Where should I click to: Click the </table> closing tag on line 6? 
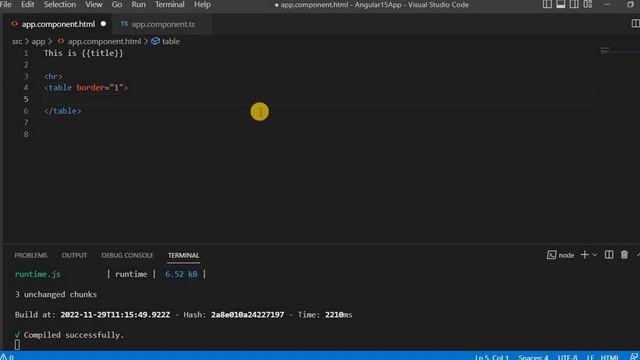pyautogui.click(x=62, y=111)
